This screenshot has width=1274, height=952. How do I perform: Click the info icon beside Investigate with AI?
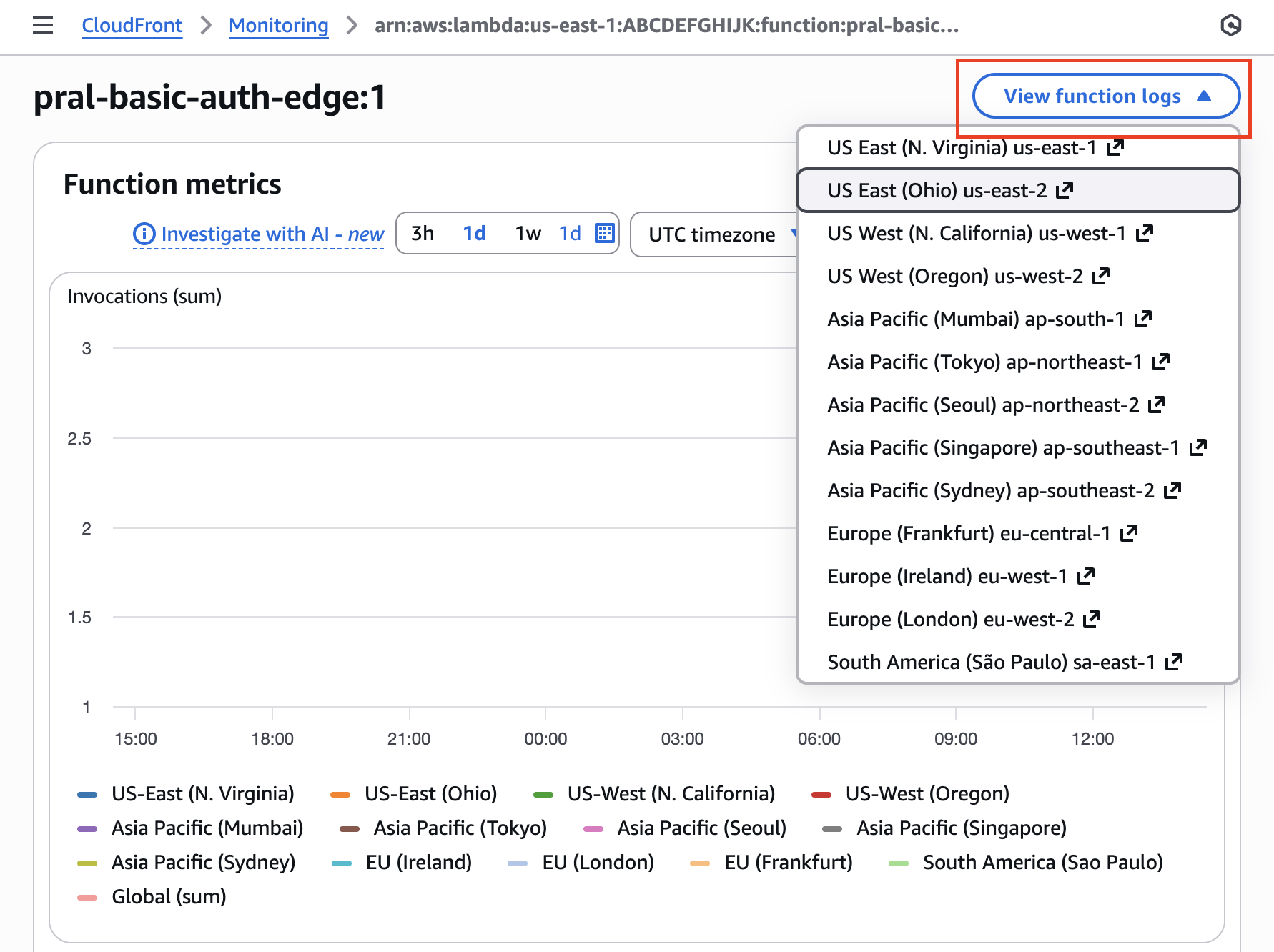pyautogui.click(x=144, y=234)
